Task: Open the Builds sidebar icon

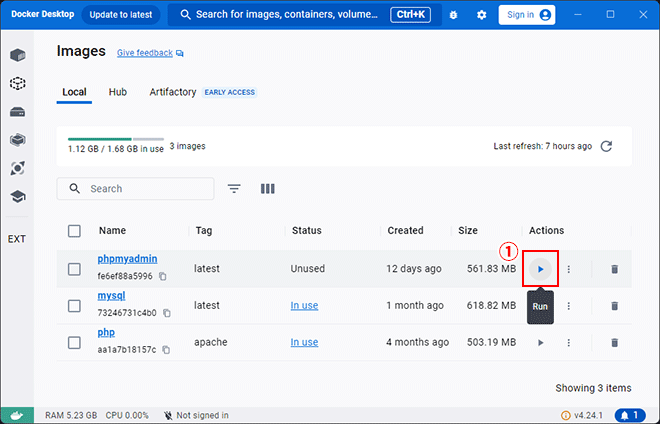Action: click(17, 140)
